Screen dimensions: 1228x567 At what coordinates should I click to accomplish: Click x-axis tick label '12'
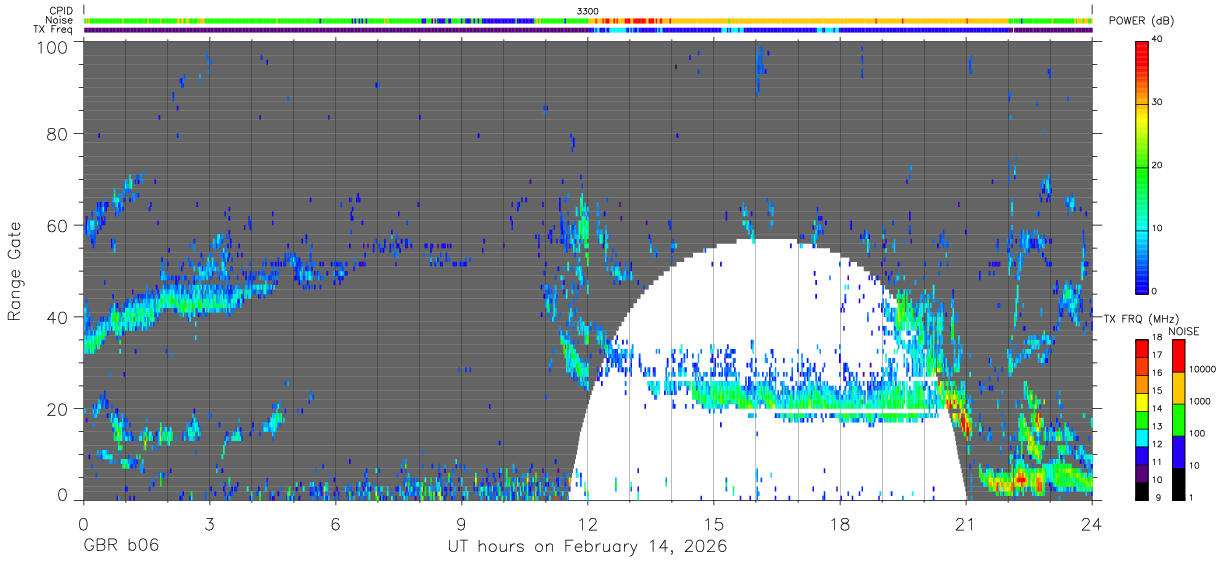pos(588,523)
